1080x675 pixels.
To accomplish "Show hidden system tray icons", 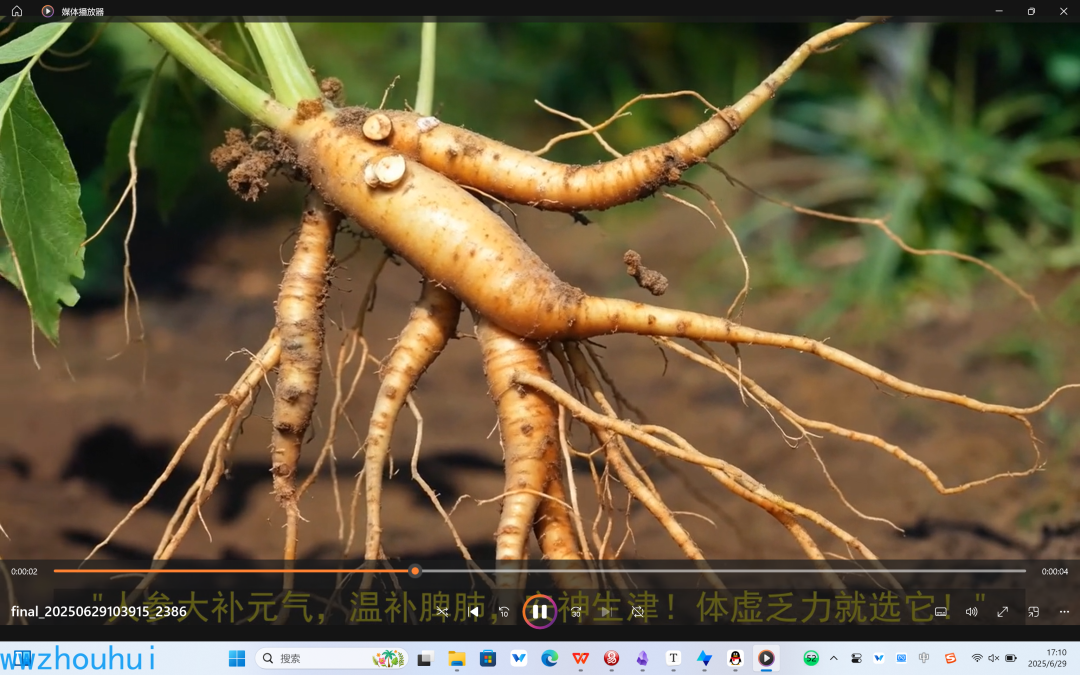I will point(834,658).
